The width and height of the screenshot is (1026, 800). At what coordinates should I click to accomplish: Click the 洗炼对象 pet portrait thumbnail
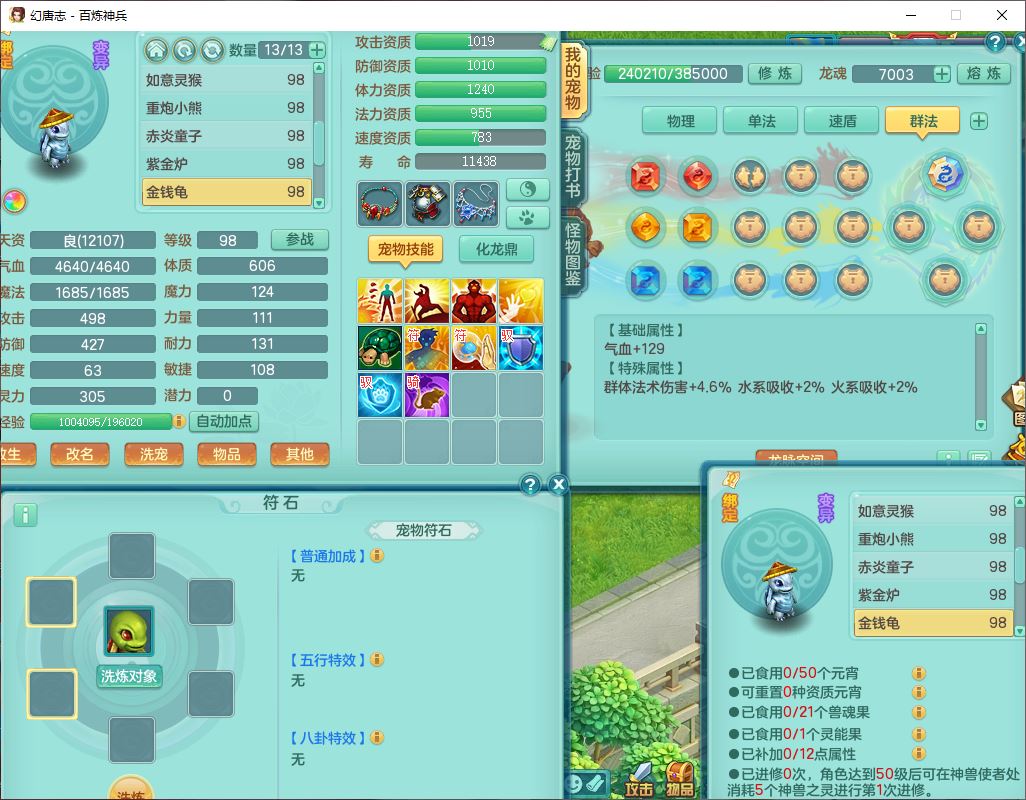129,631
